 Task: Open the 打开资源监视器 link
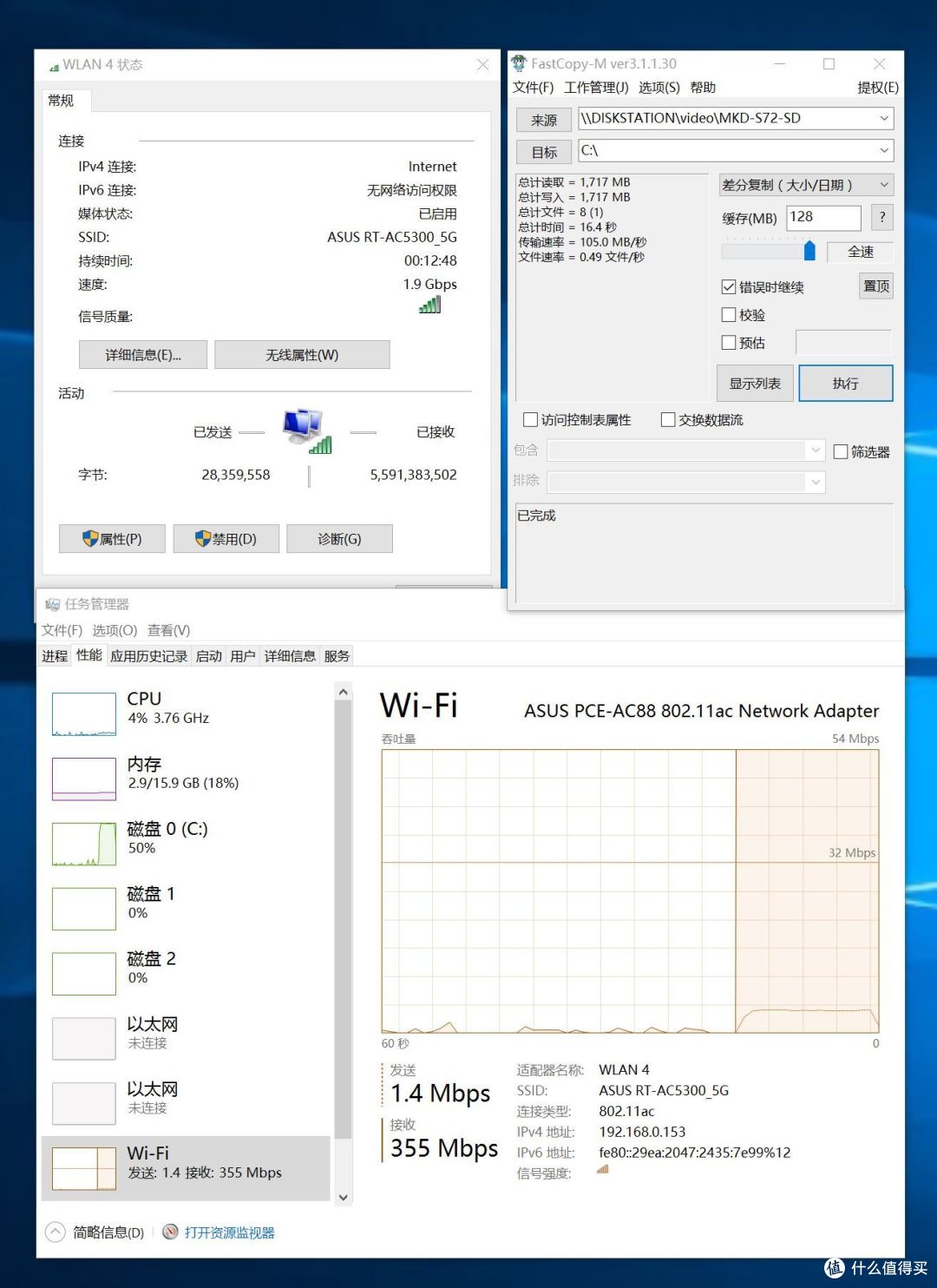[229, 1232]
